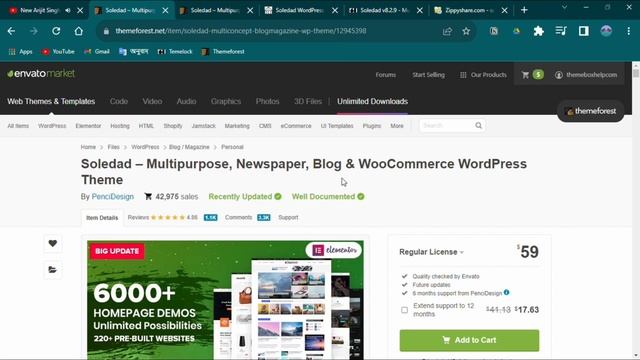
Task: Click the search magnifier icon
Action: point(478,126)
